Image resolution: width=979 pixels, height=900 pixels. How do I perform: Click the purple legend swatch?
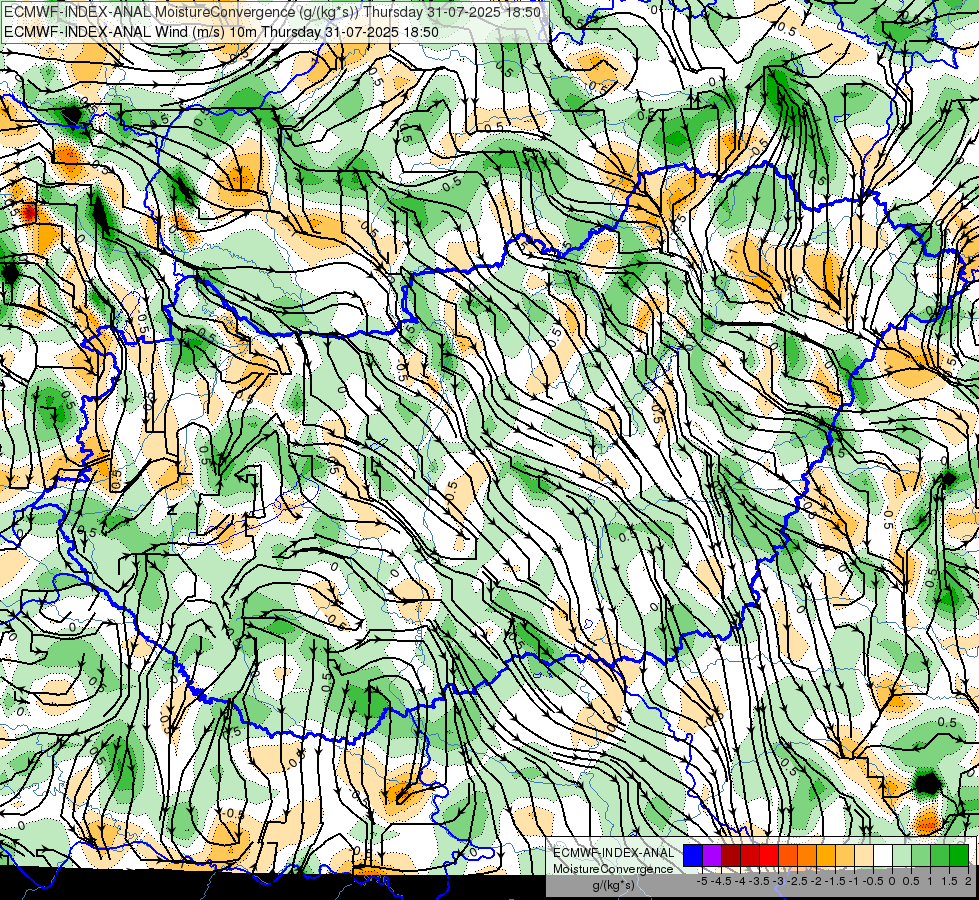coord(712,856)
